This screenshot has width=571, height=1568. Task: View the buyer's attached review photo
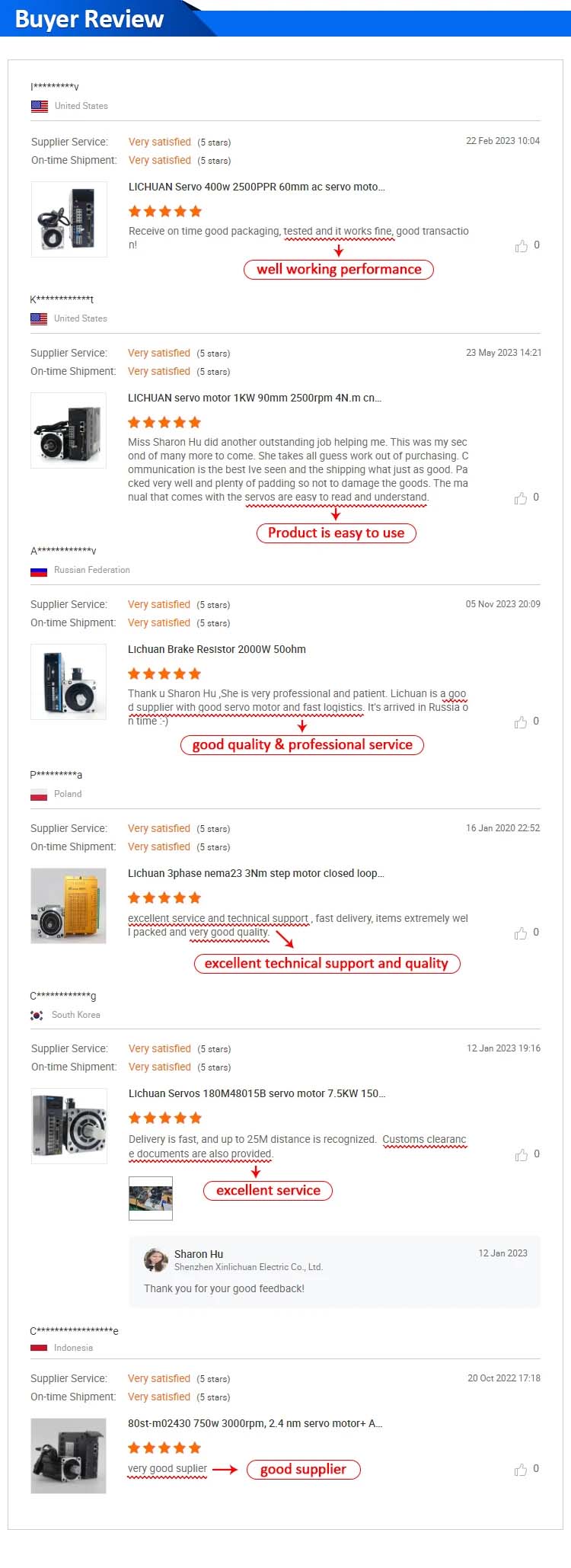[x=151, y=1198]
